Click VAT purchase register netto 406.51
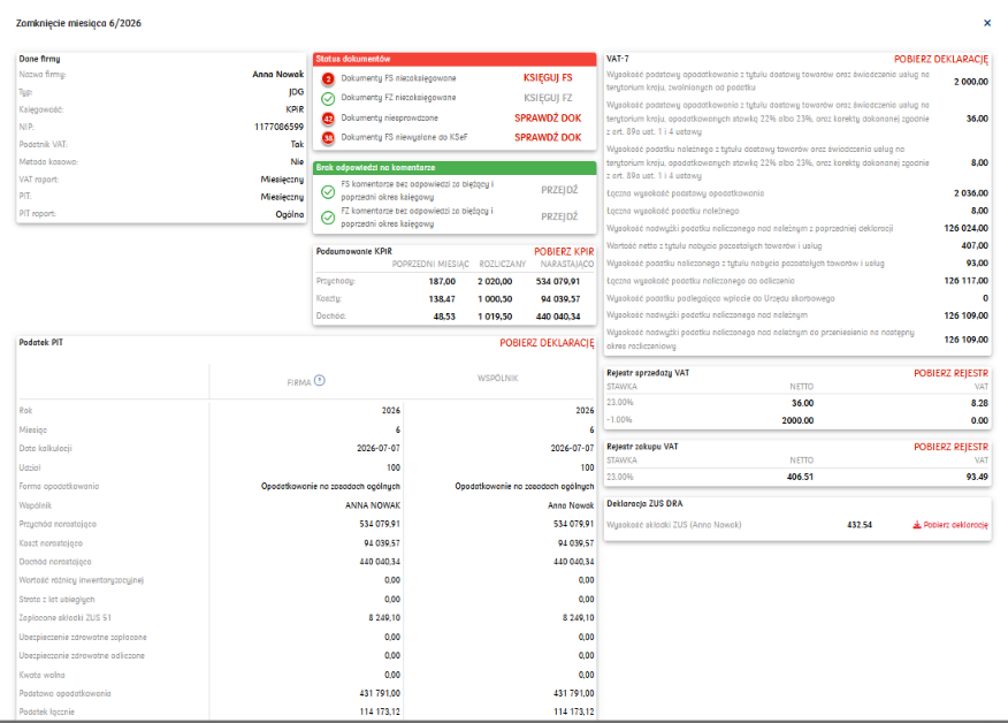 (800, 478)
